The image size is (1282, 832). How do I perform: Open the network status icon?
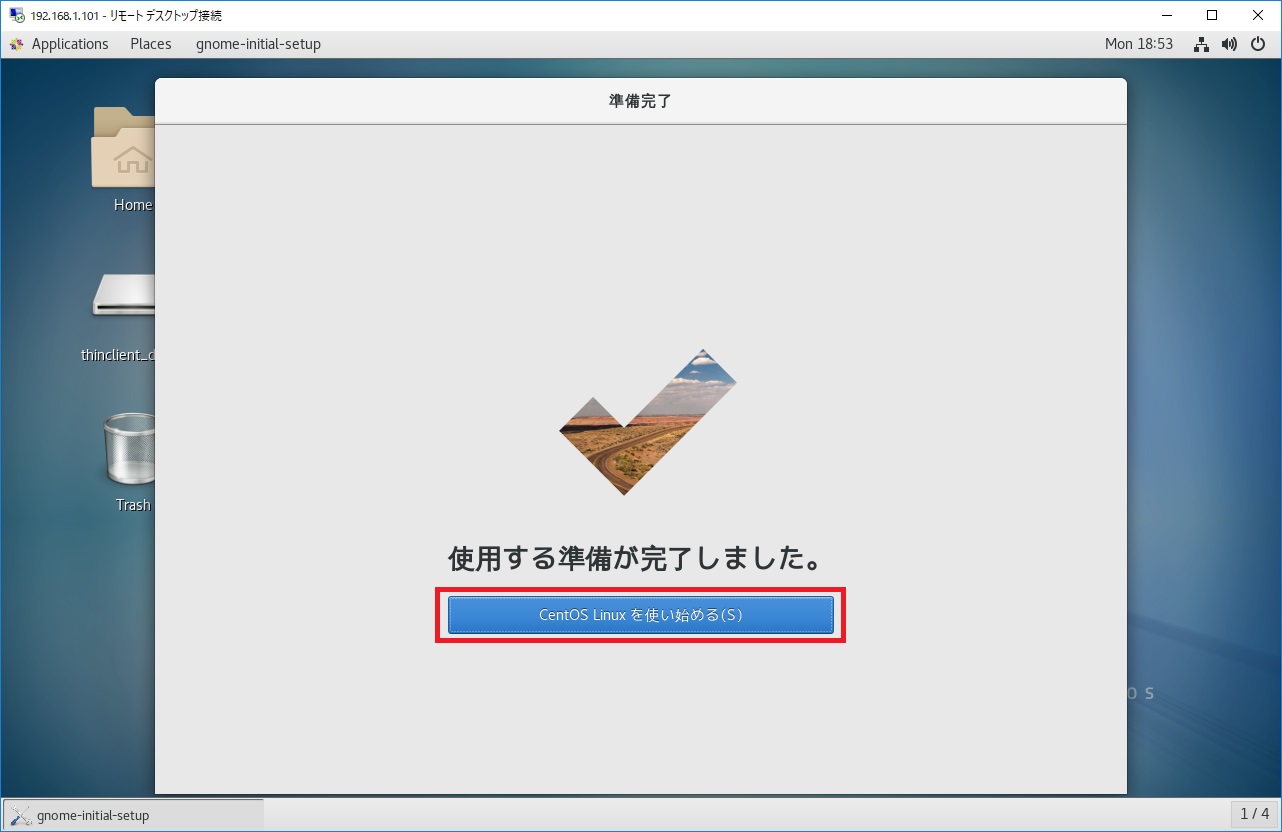(x=1203, y=44)
